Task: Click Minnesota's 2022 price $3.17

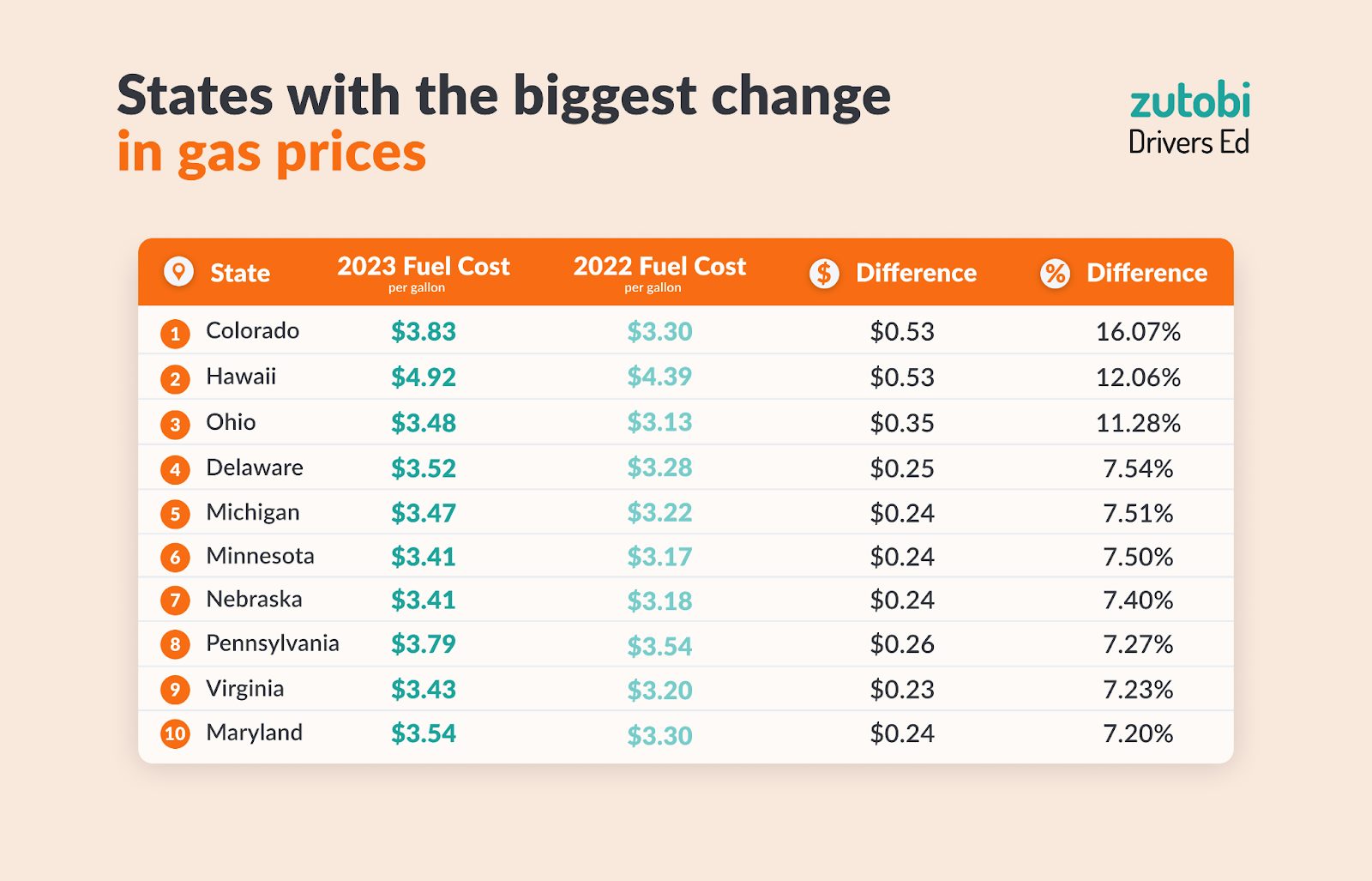Action: coord(659,557)
